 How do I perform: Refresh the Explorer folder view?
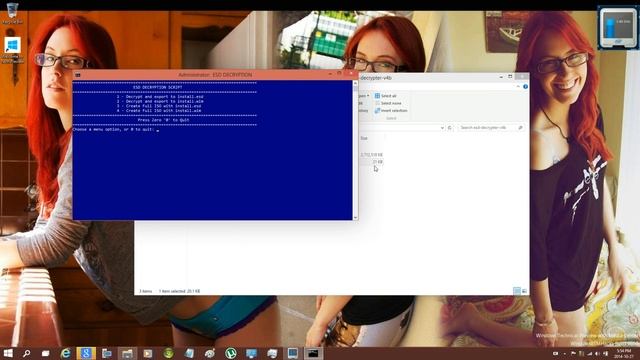(x=450, y=128)
